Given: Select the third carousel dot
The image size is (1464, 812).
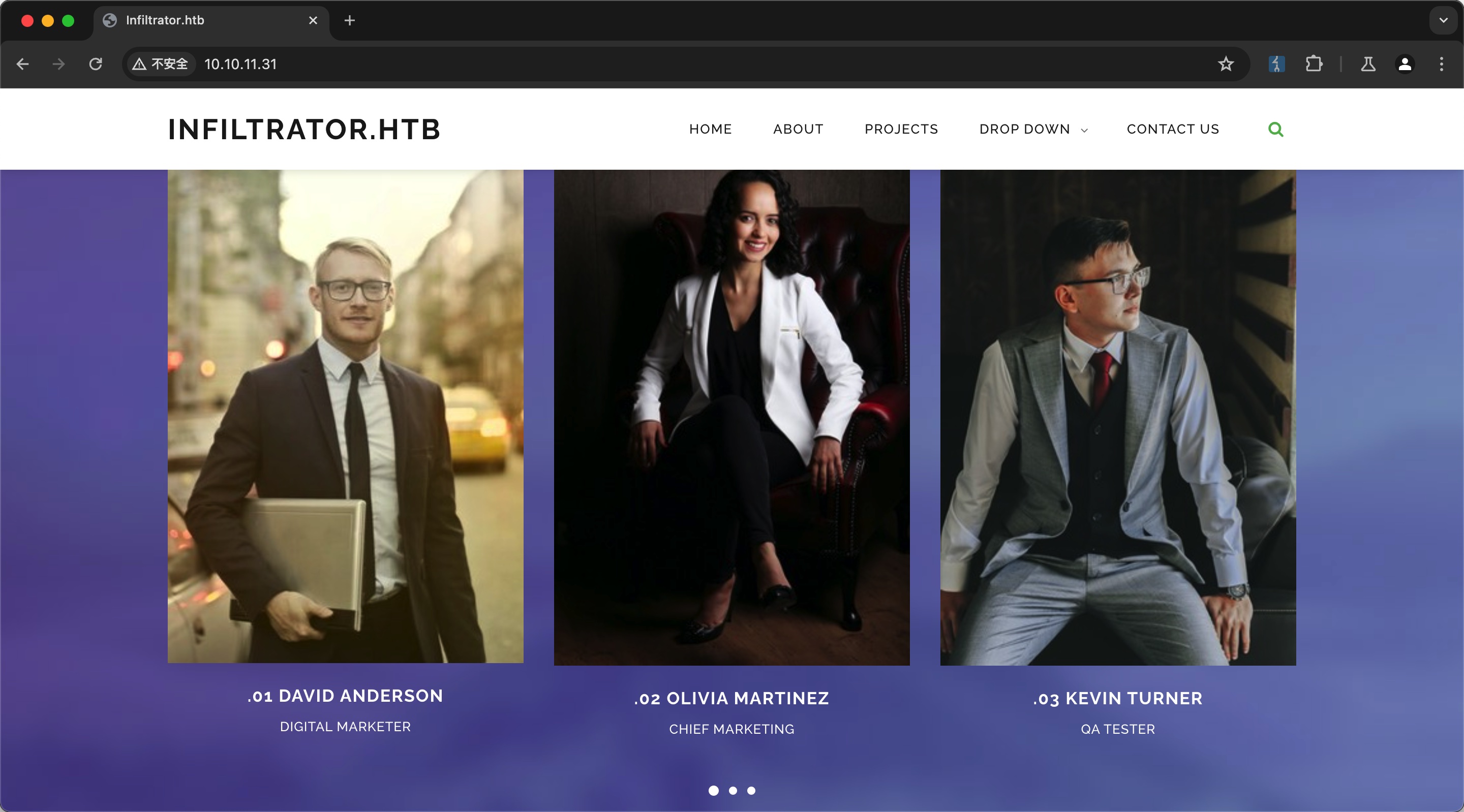Looking at the screenshot, I should (x=751, y=791).
